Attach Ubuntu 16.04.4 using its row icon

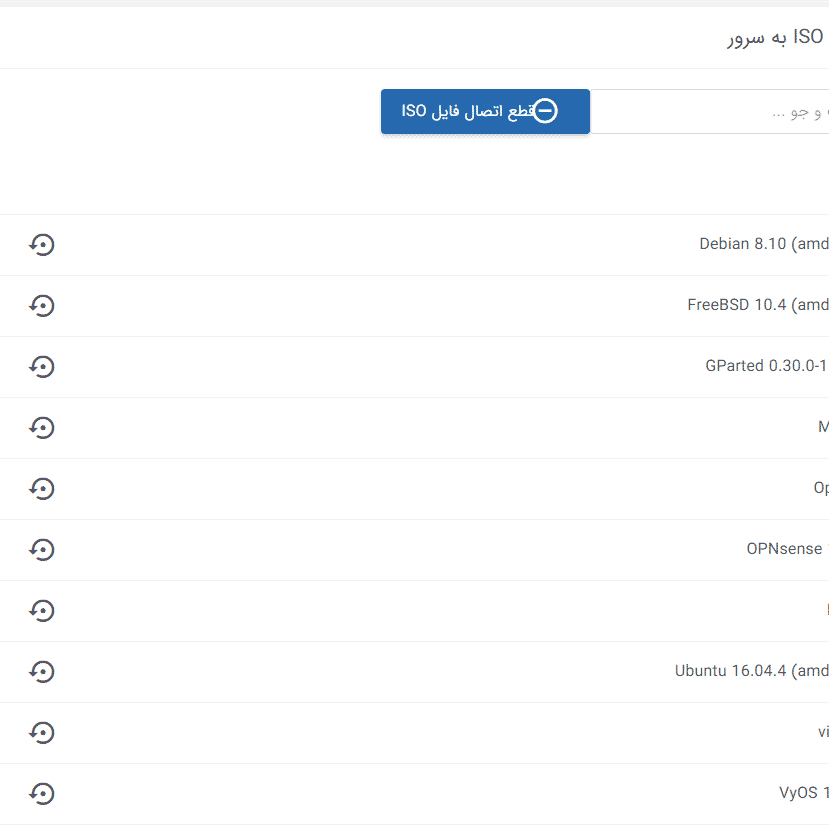click(x=41, y=672)
